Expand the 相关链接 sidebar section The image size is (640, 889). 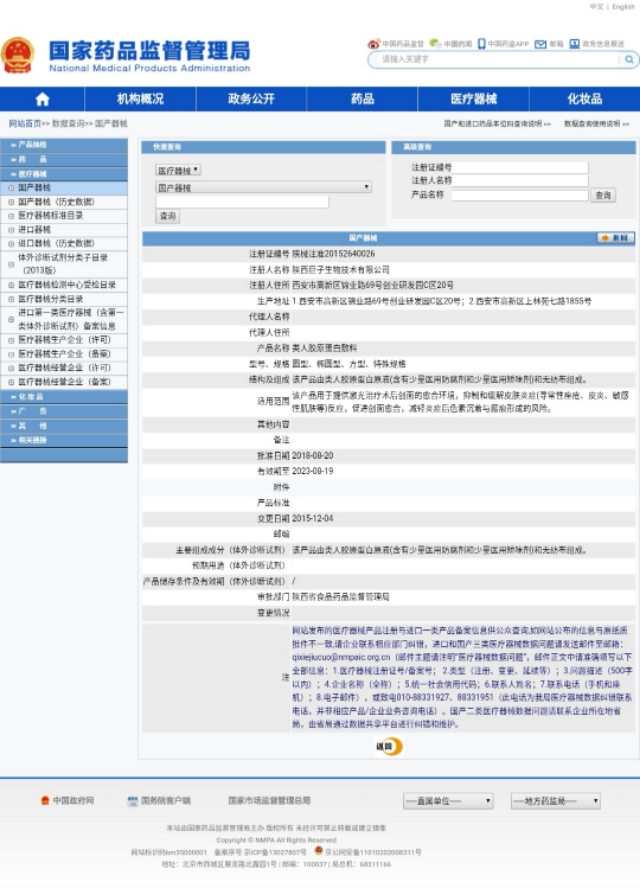(x=63, y=440)
